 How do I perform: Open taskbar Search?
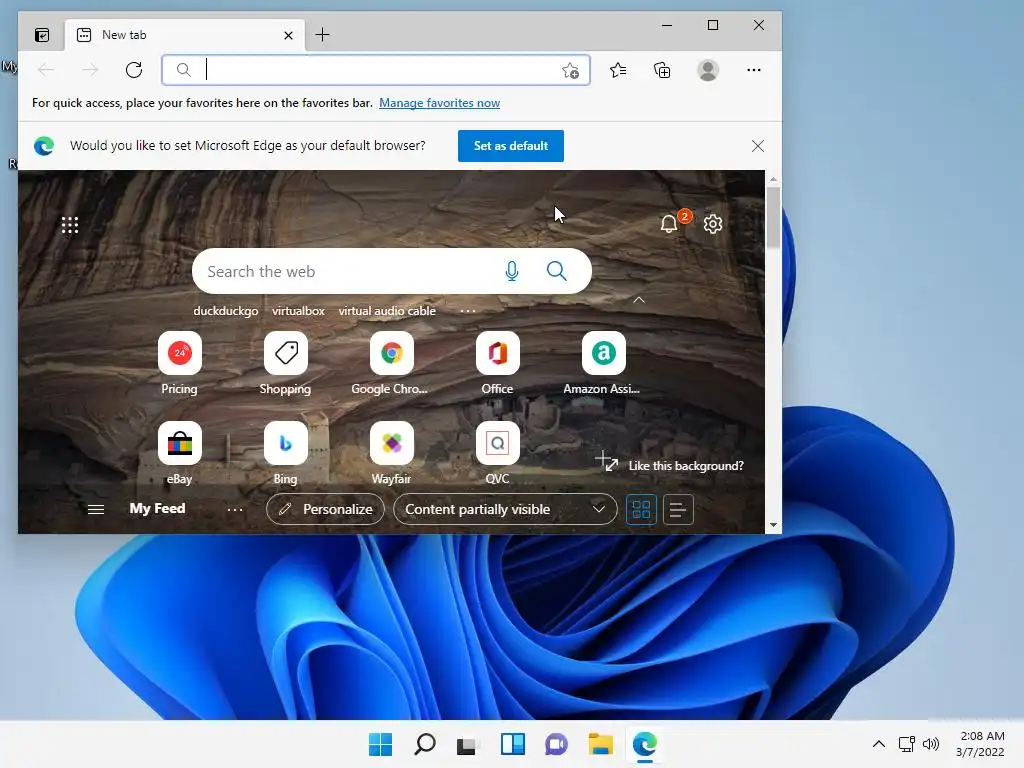pyautogui.click(x=424, y=744)
